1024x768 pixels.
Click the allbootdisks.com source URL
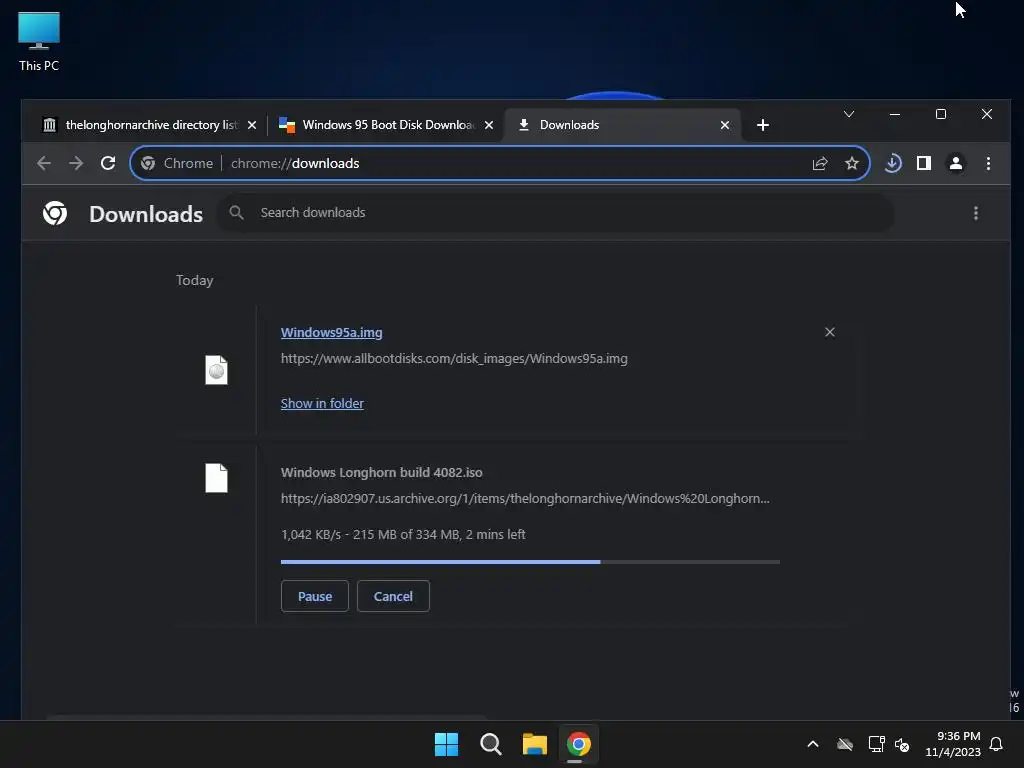click(454, 359)
